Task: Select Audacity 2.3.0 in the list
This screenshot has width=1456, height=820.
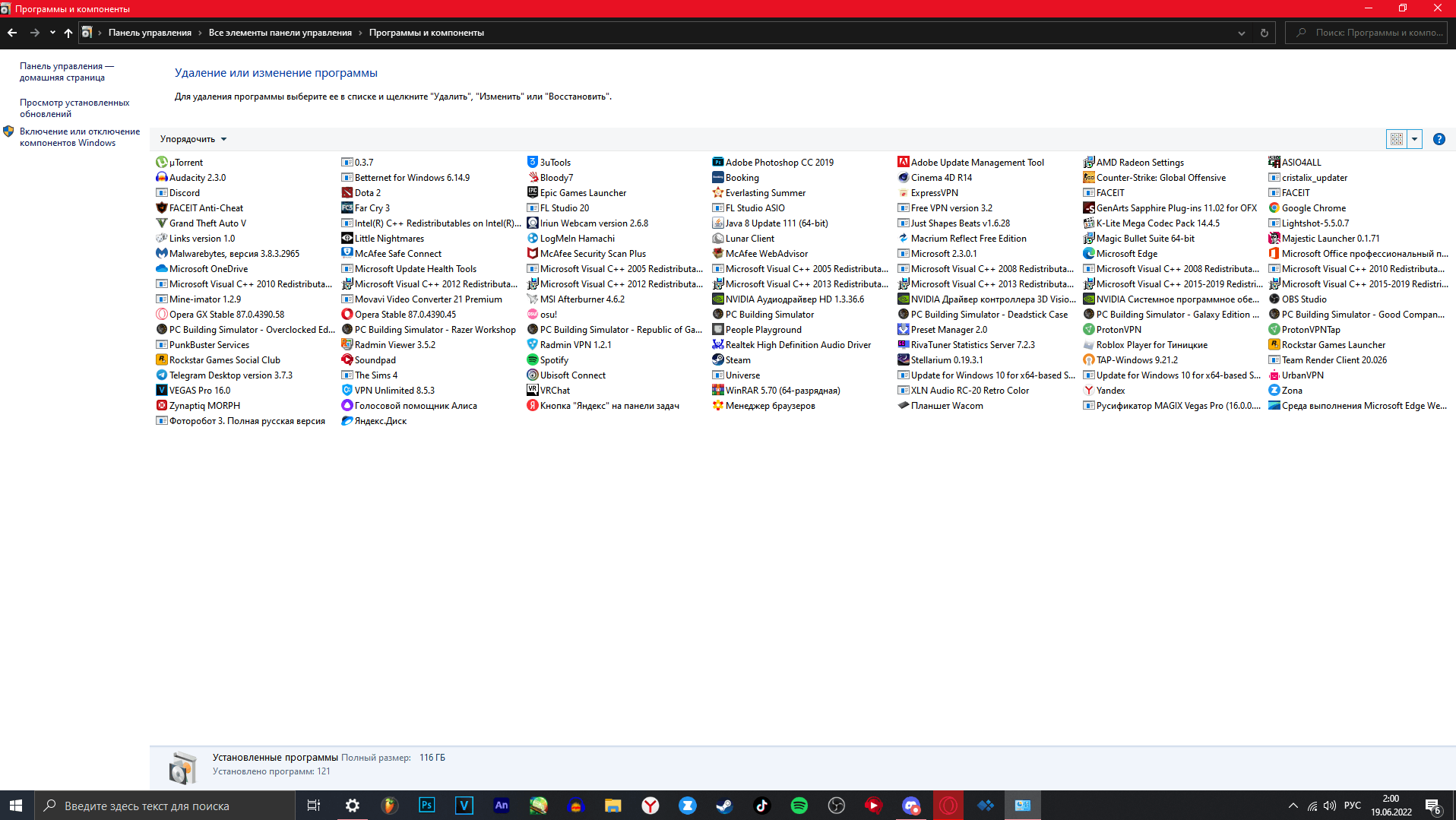Action: pyautogui.click(x=191, y=177)
